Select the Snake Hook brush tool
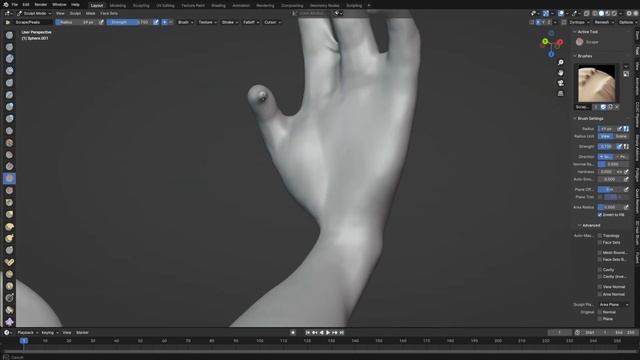The height and width of the screenshot is (360, 640). click(9, 238)
